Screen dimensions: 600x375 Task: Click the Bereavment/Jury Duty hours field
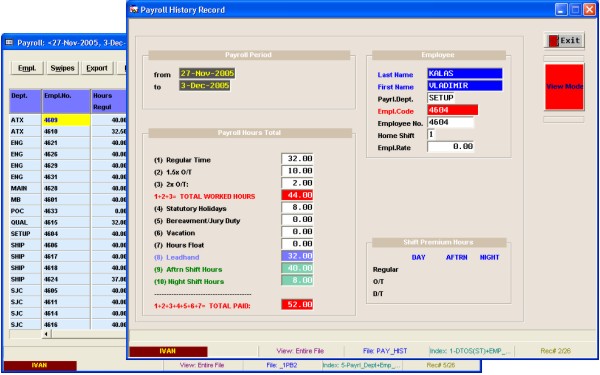pos(297,220)
